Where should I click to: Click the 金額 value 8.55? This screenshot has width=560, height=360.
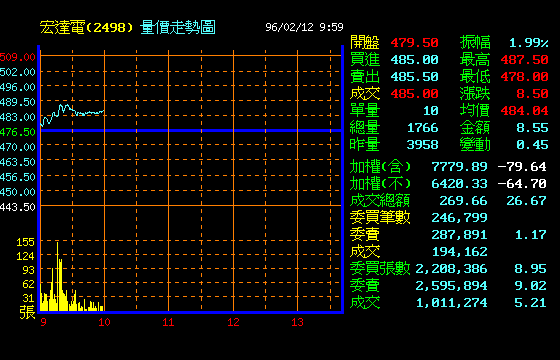pos(532,128)
